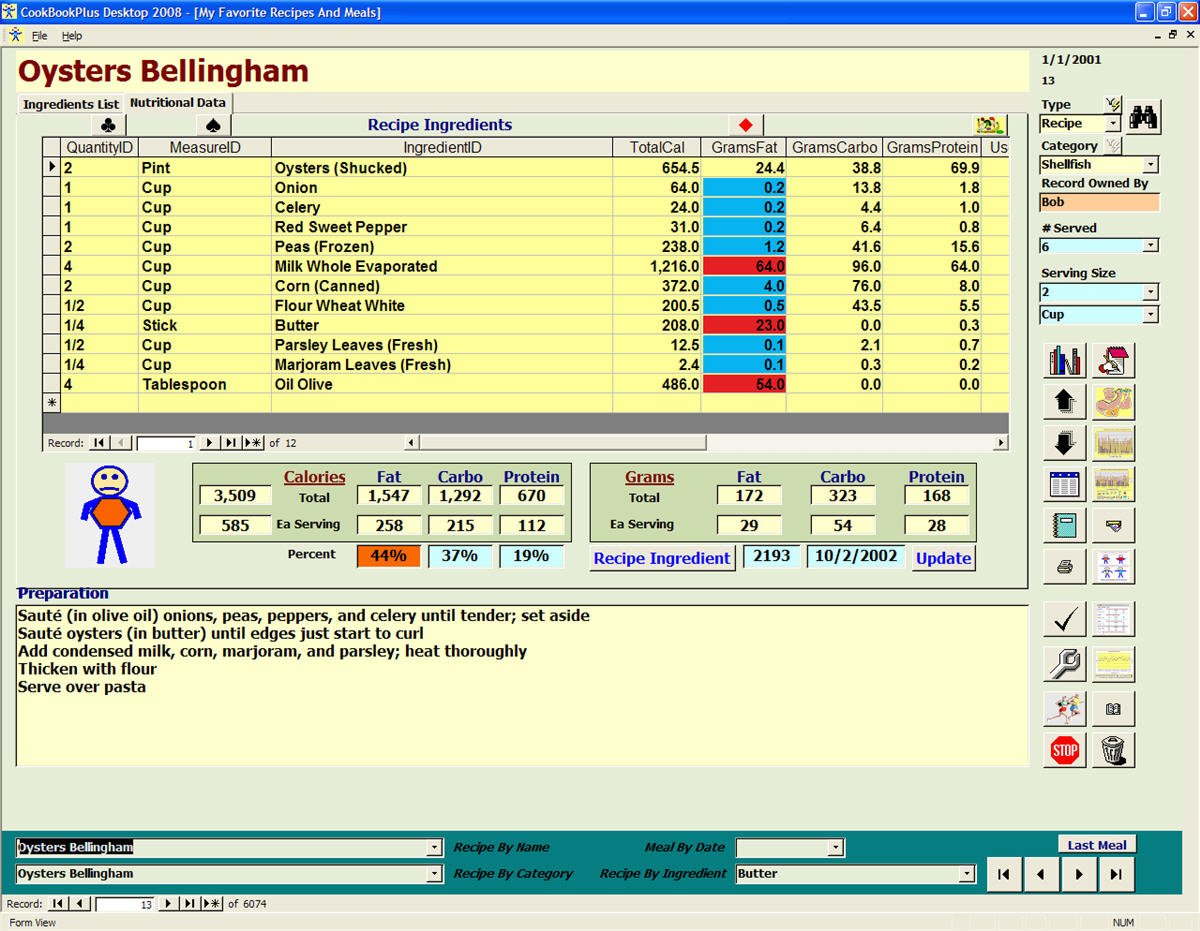
Task: Switch to the Ingredients List tab
Action: click(70, 104)
